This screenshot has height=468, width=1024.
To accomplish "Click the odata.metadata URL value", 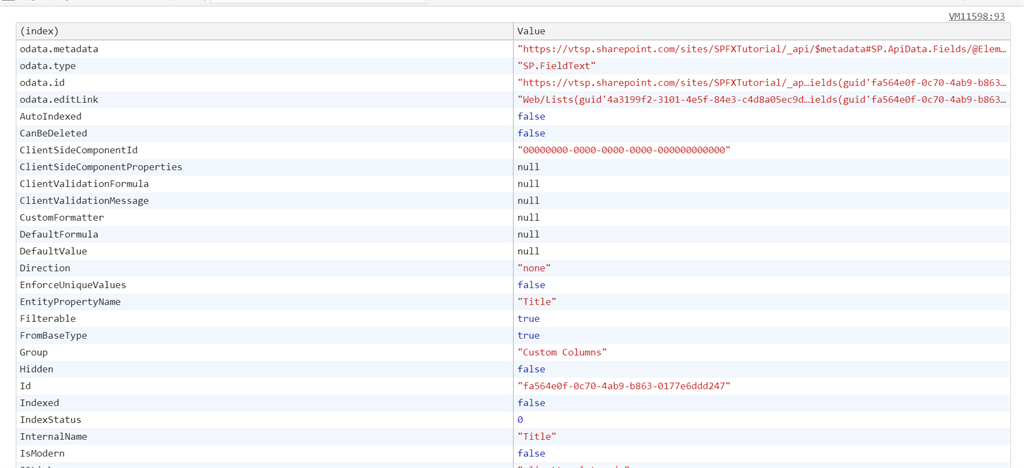I will click(760, 49).
